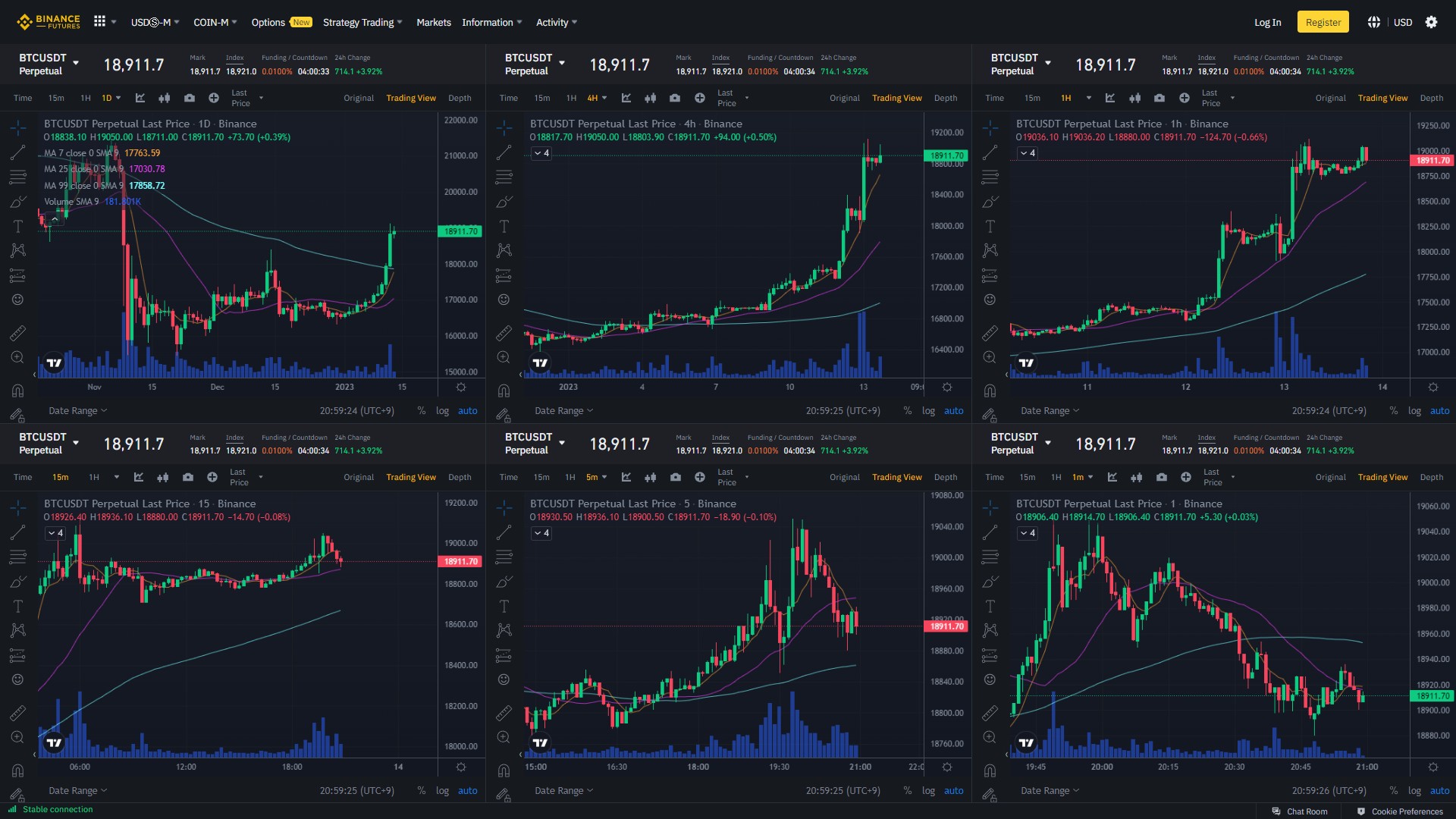Toggle auto scale on the 1 chart
Viewport: 1456px width, 819px height.
(1439, 790)
